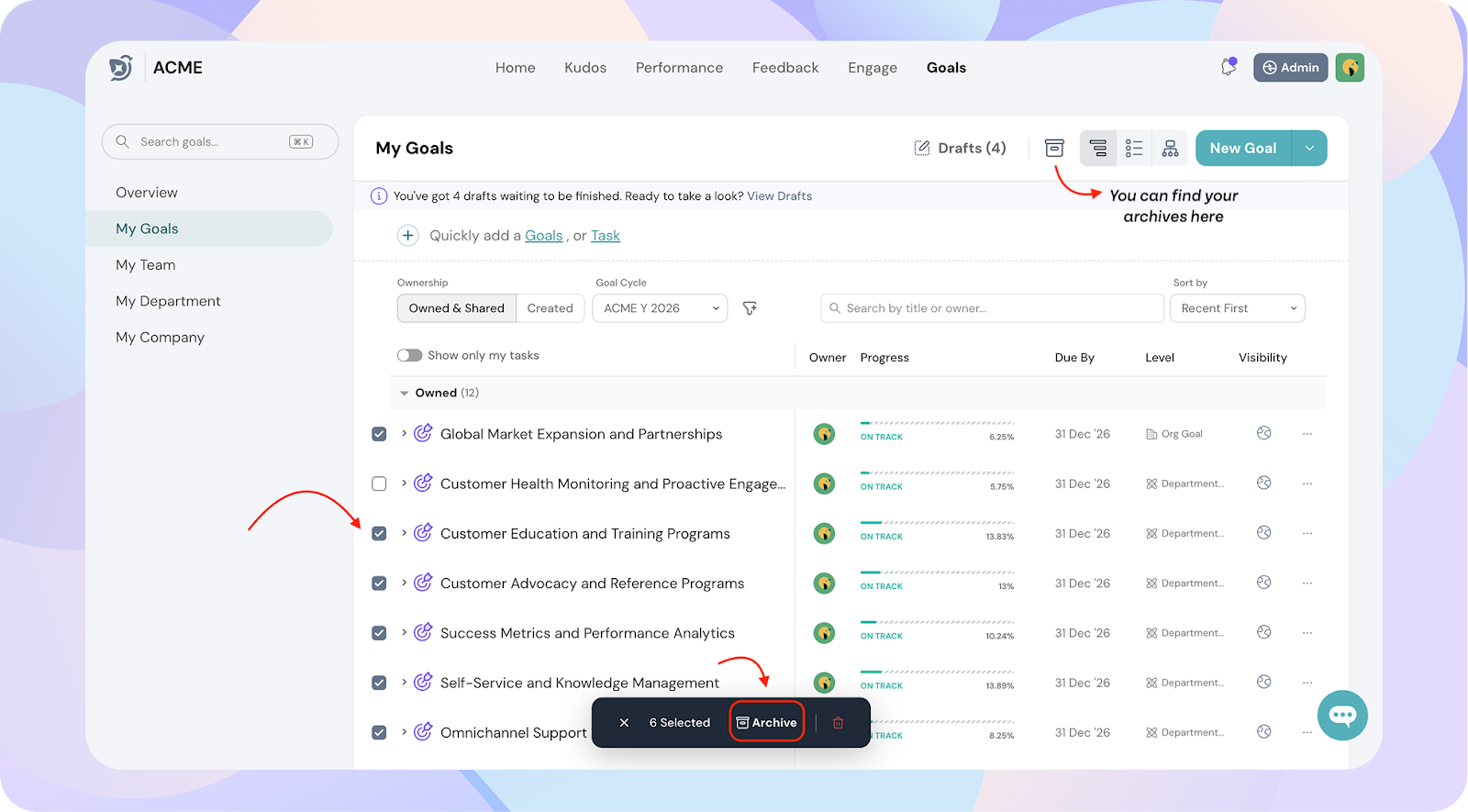This screenshot has height=812, width=1468.
Task: Follow the View Drafts link
Action: [780, 196]
